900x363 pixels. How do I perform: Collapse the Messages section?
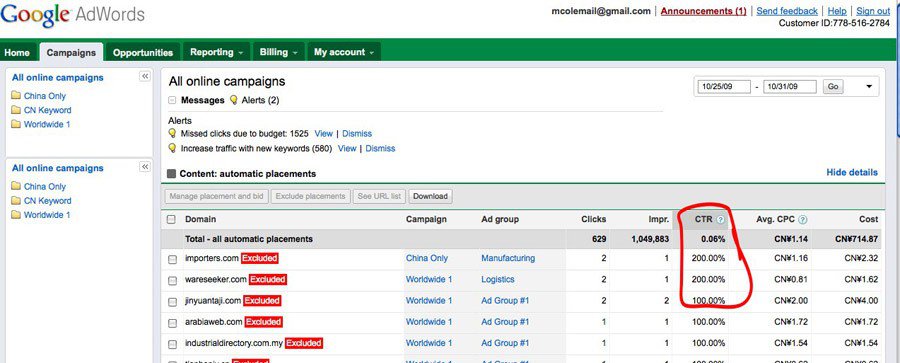(172, 100)
